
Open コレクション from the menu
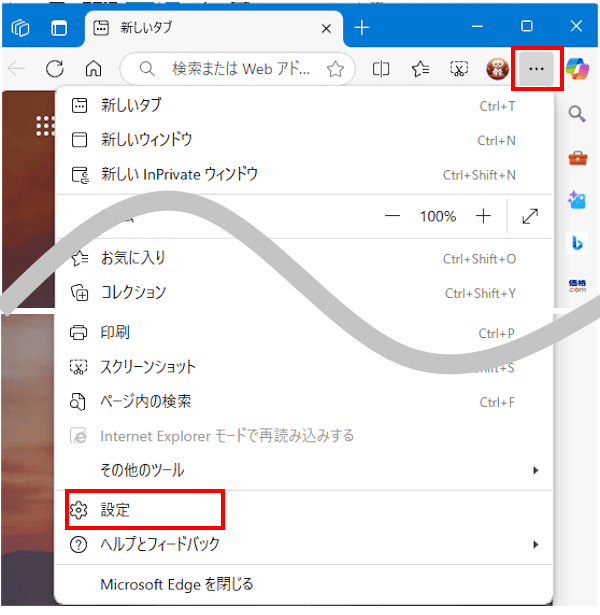(304, 293)
